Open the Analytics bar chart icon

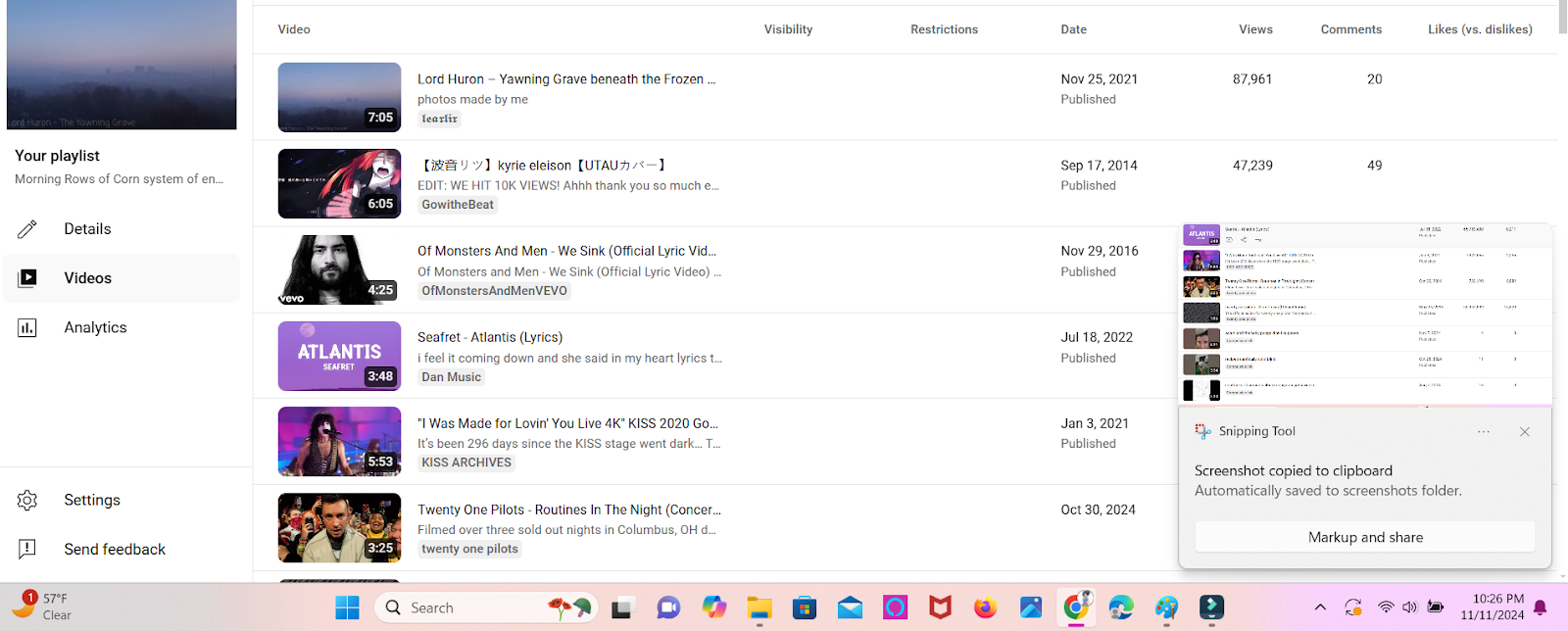pyautogui.click(x=27, y=327)
